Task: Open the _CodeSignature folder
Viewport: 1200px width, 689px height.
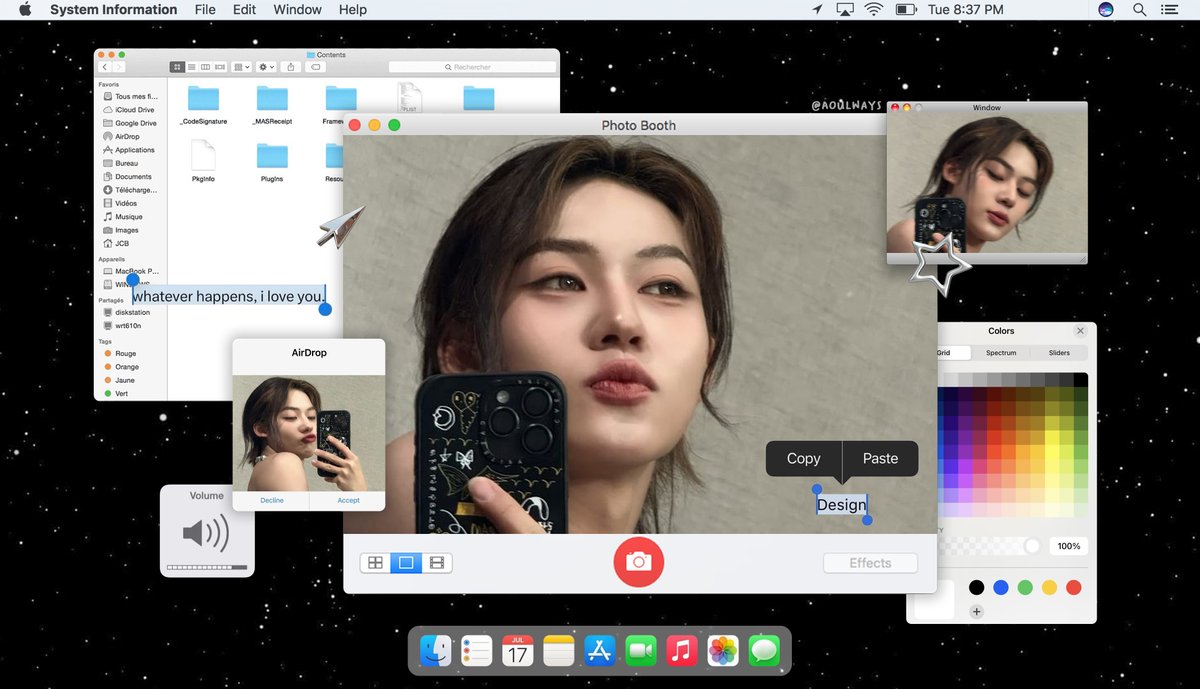Action: point(203,104)
